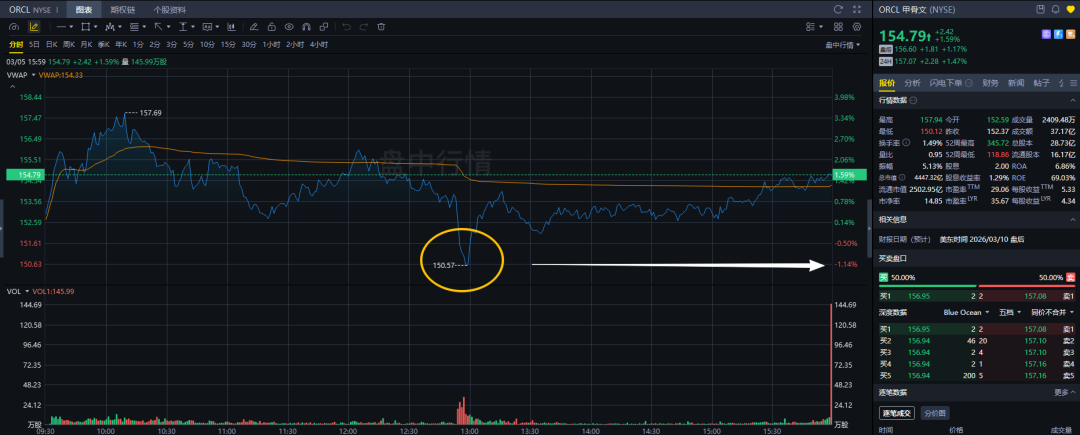This screenshot has height=435, width=1080.
Task: Open the 财务 tab
Action: (990, 83)
